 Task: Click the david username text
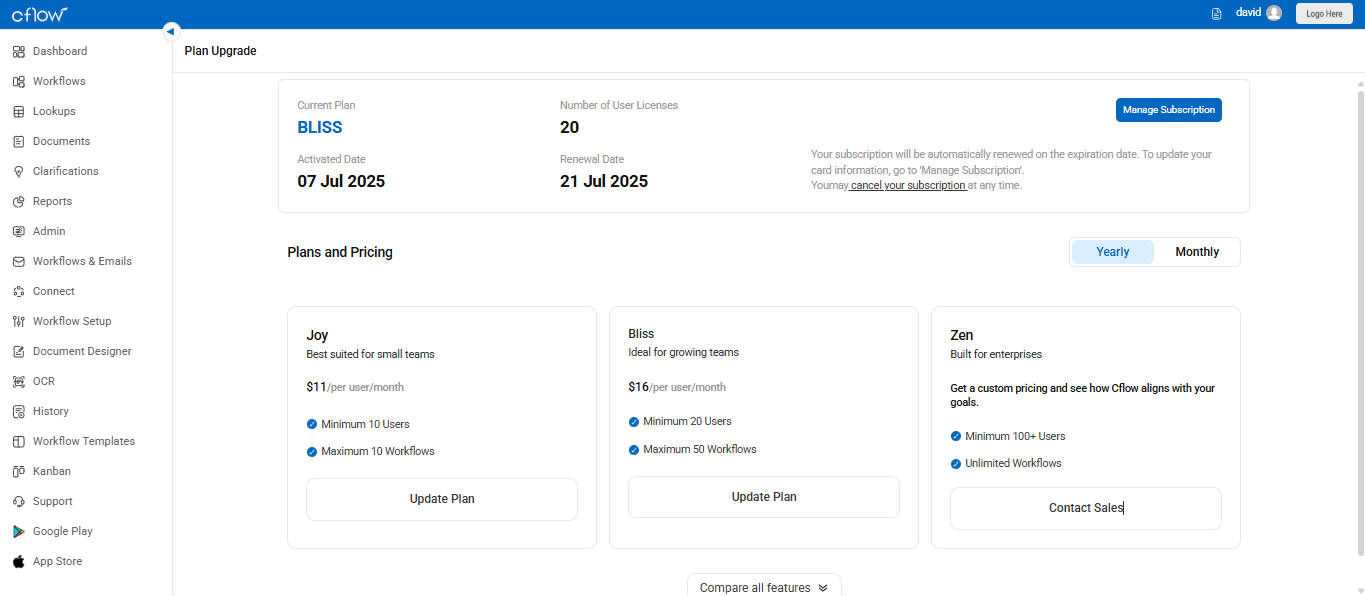tap(1248, 13)
